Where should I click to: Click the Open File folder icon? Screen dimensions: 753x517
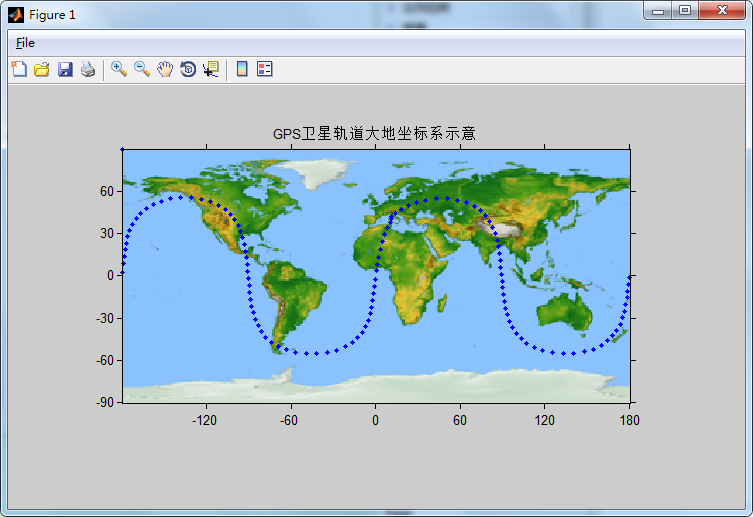42,69
